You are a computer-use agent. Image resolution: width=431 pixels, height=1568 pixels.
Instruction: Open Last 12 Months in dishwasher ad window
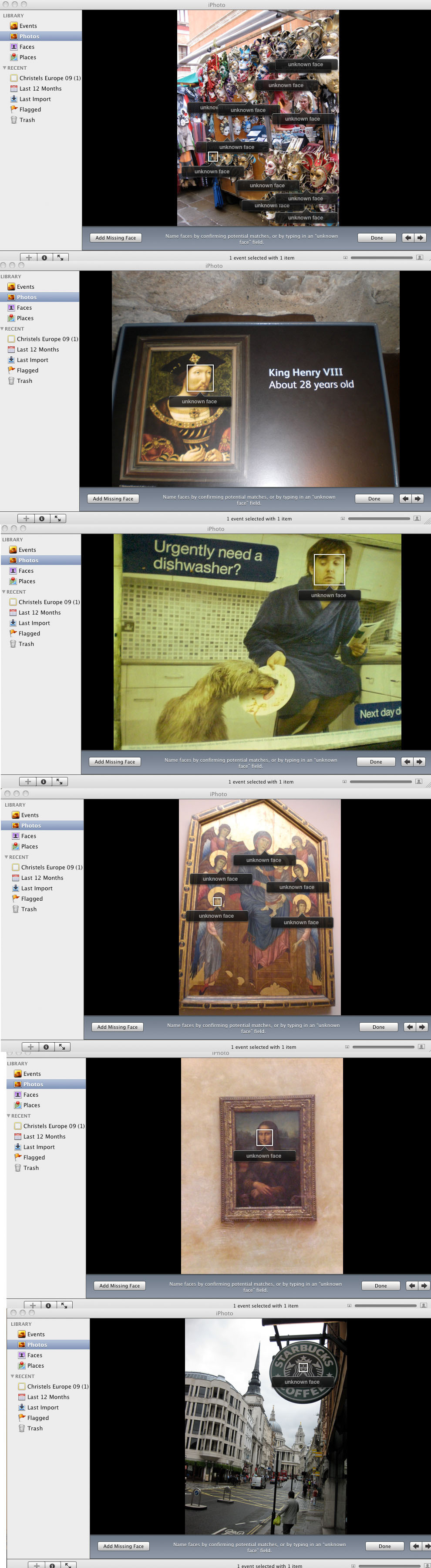pyautogui.click(x=40, y=612)
